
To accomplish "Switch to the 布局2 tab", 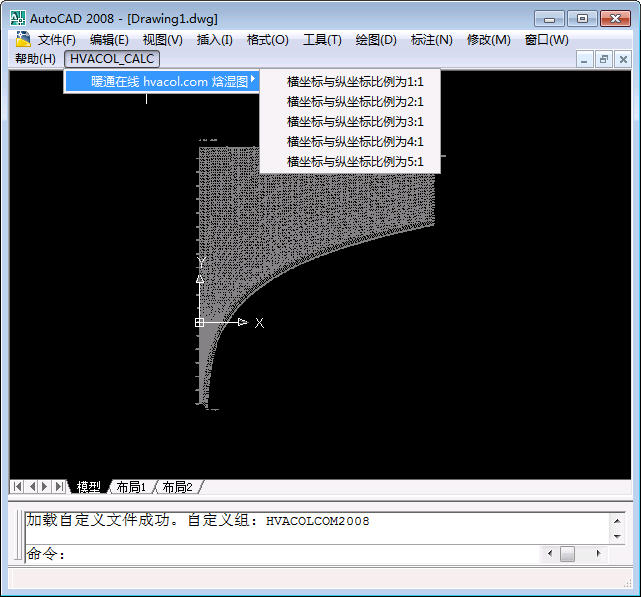I will click(177, 487).
